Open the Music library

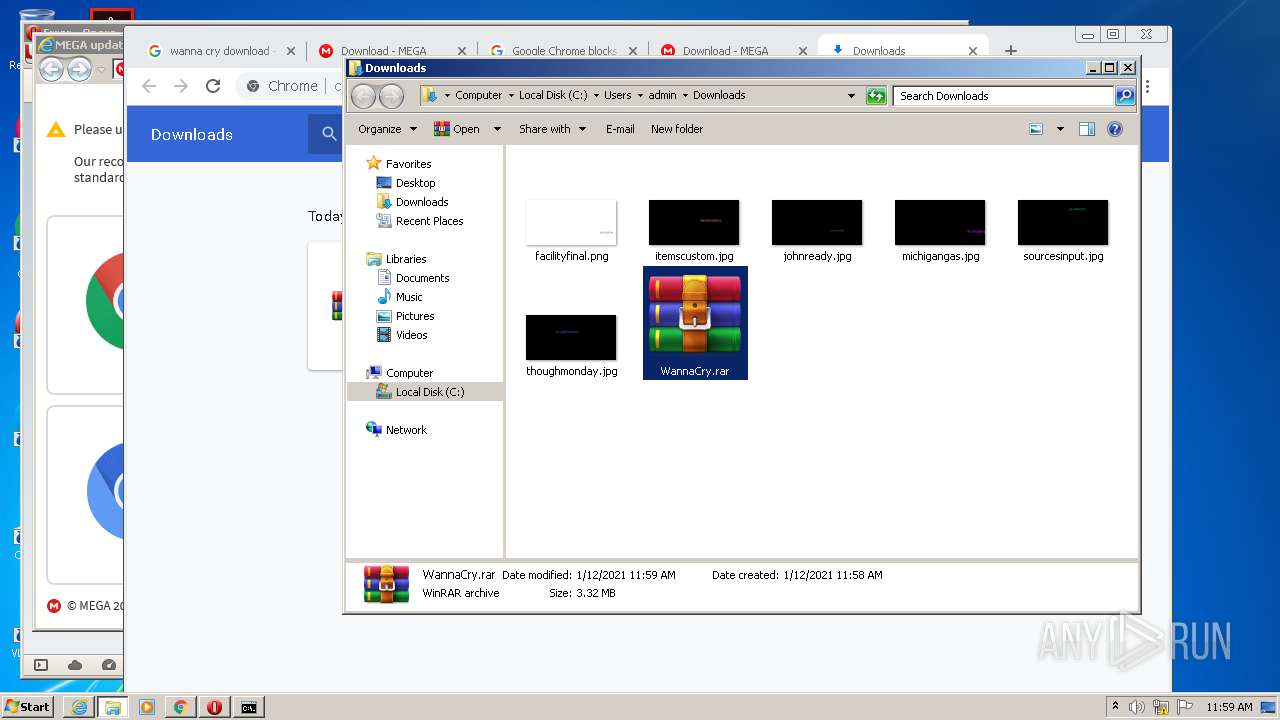click(409, 297)
